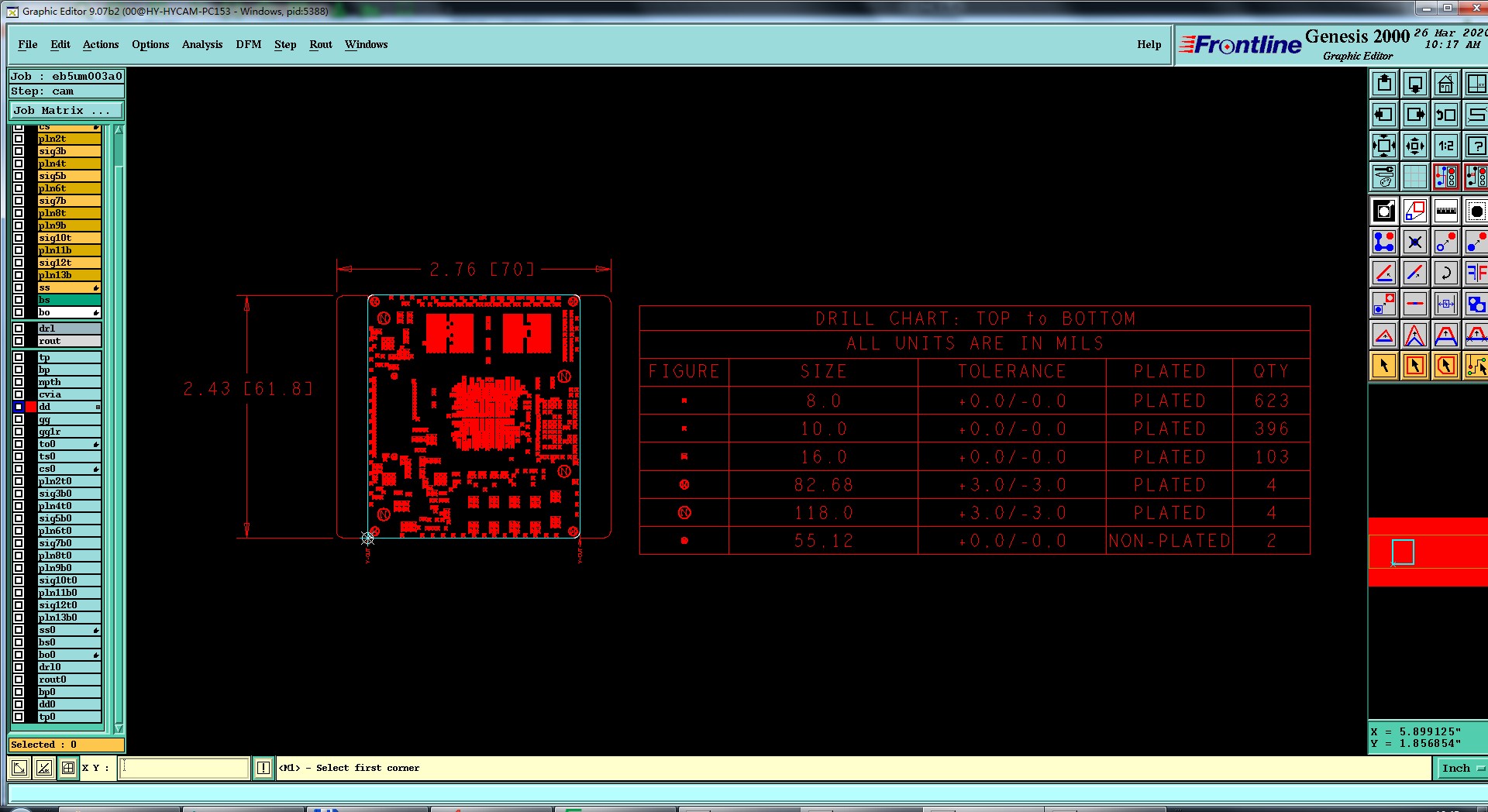Click the Job Matrix button
The width and height of the screenshot is (1488, 812).
[x=66, y=111]
